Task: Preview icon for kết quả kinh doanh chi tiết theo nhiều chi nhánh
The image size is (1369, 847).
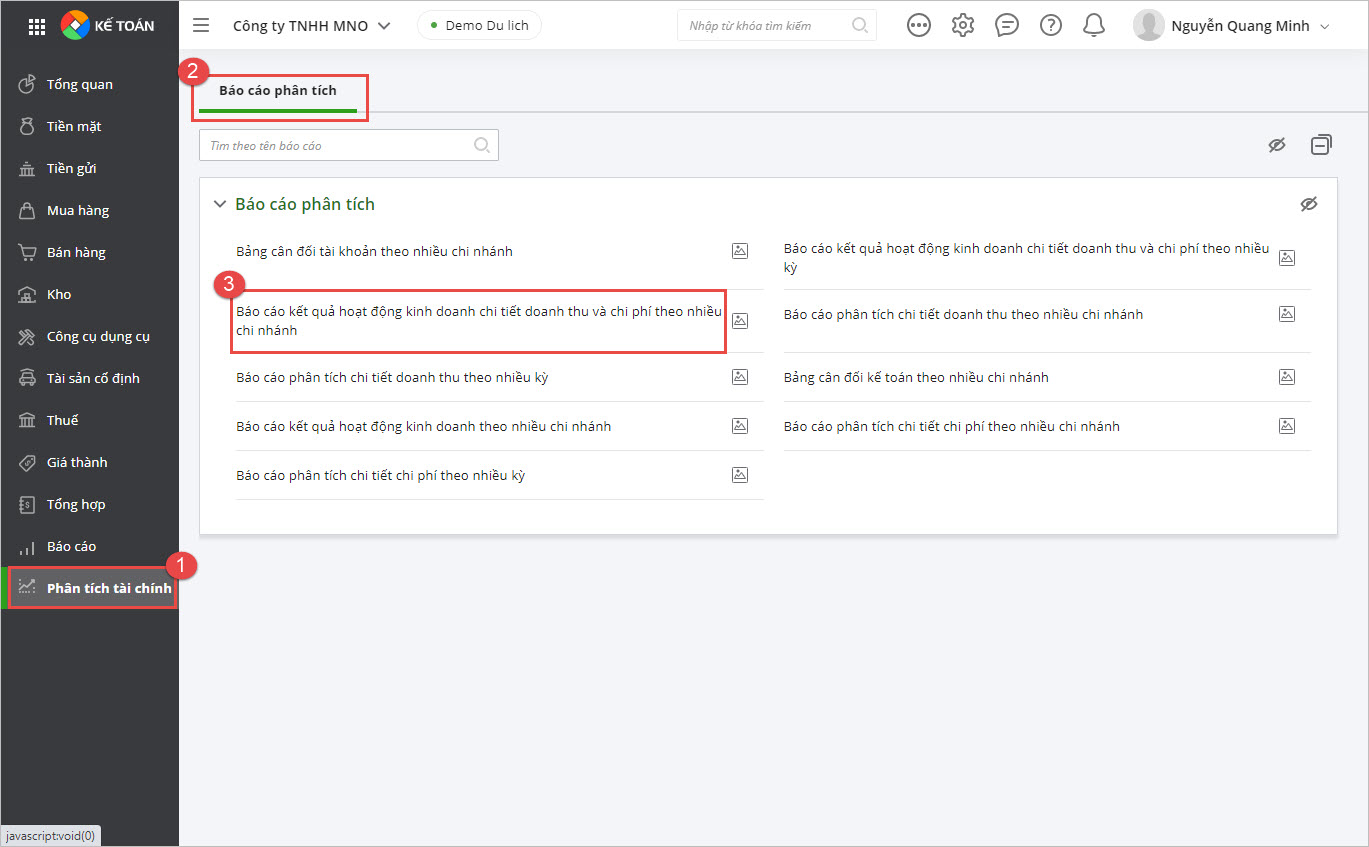Action: (x=740, y=320)
